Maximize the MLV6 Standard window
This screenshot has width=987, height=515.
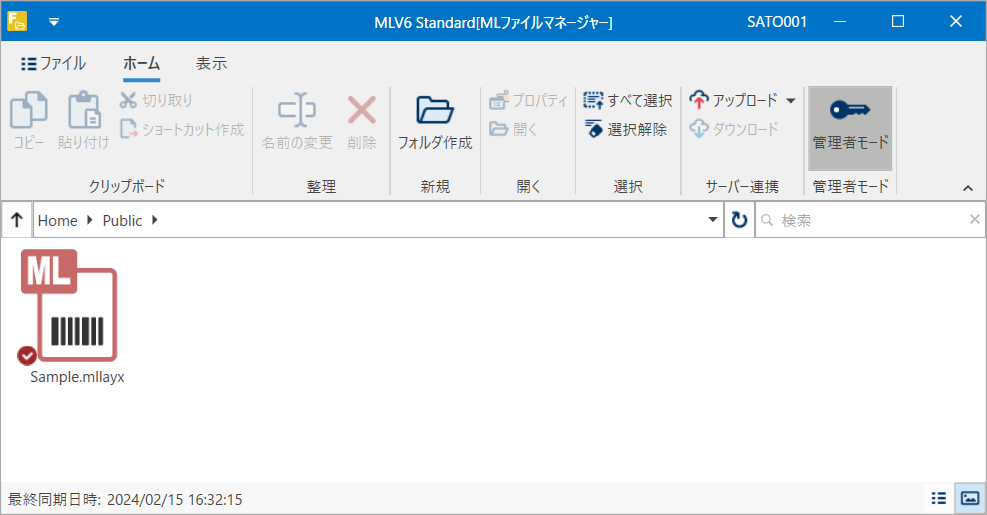point(898,21)
